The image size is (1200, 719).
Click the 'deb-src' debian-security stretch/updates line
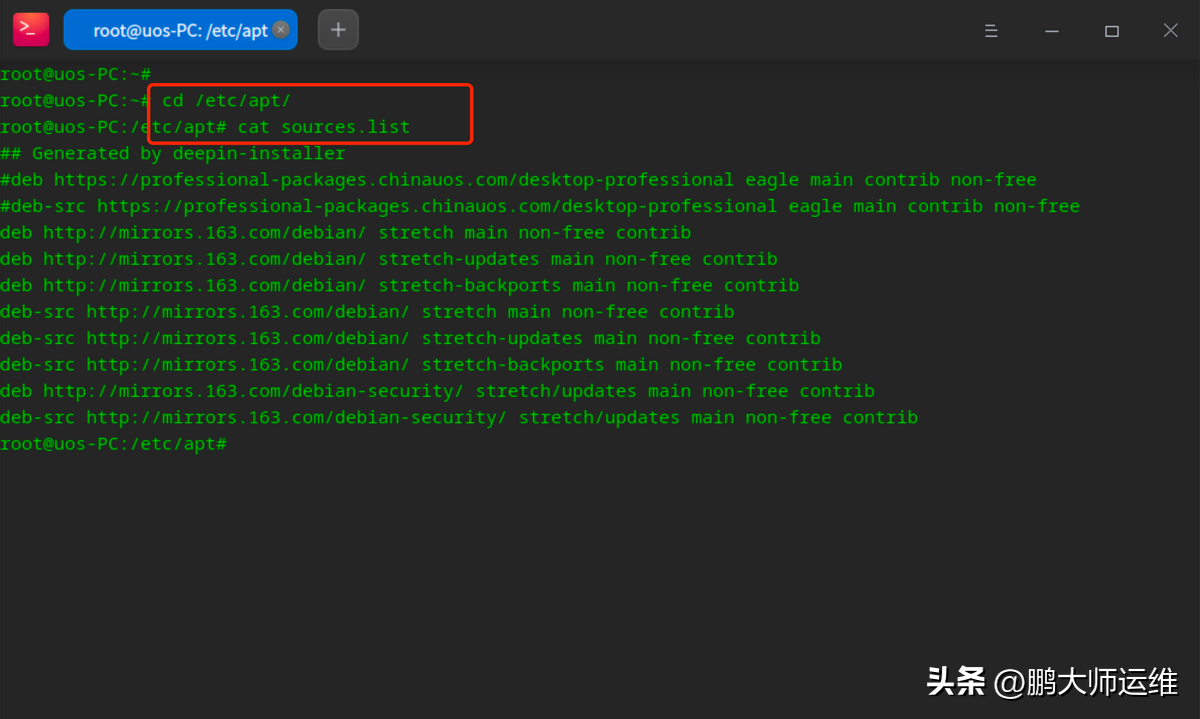459,417
